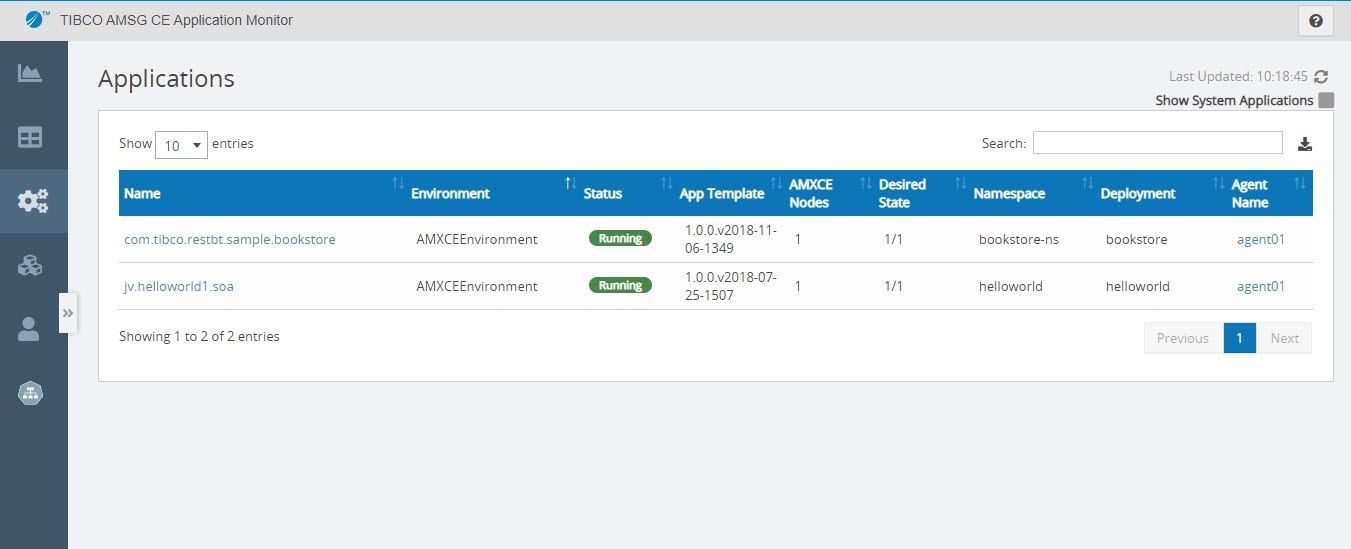Click the Next pagination button

(x=1284, y=338)
